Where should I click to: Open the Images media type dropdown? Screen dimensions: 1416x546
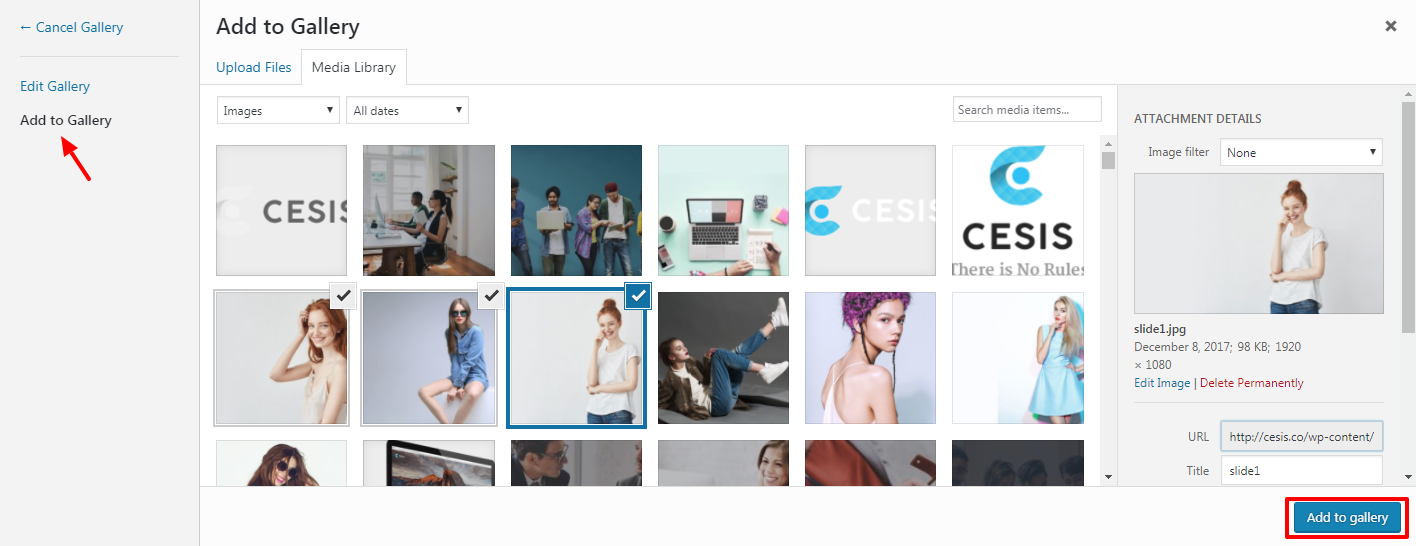(278, 111)
